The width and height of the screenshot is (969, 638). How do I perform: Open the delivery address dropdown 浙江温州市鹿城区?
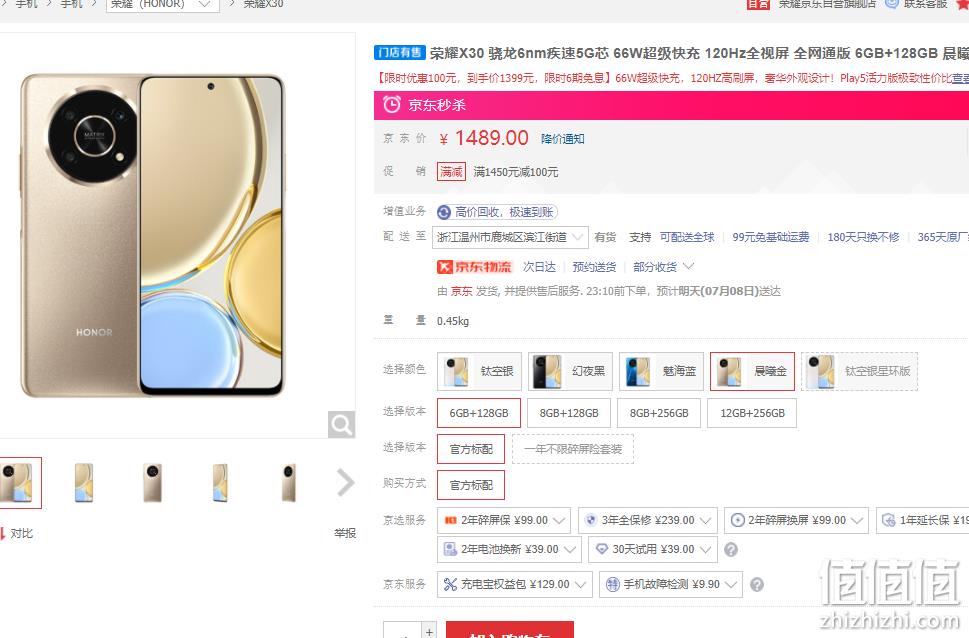coord(510,237)
